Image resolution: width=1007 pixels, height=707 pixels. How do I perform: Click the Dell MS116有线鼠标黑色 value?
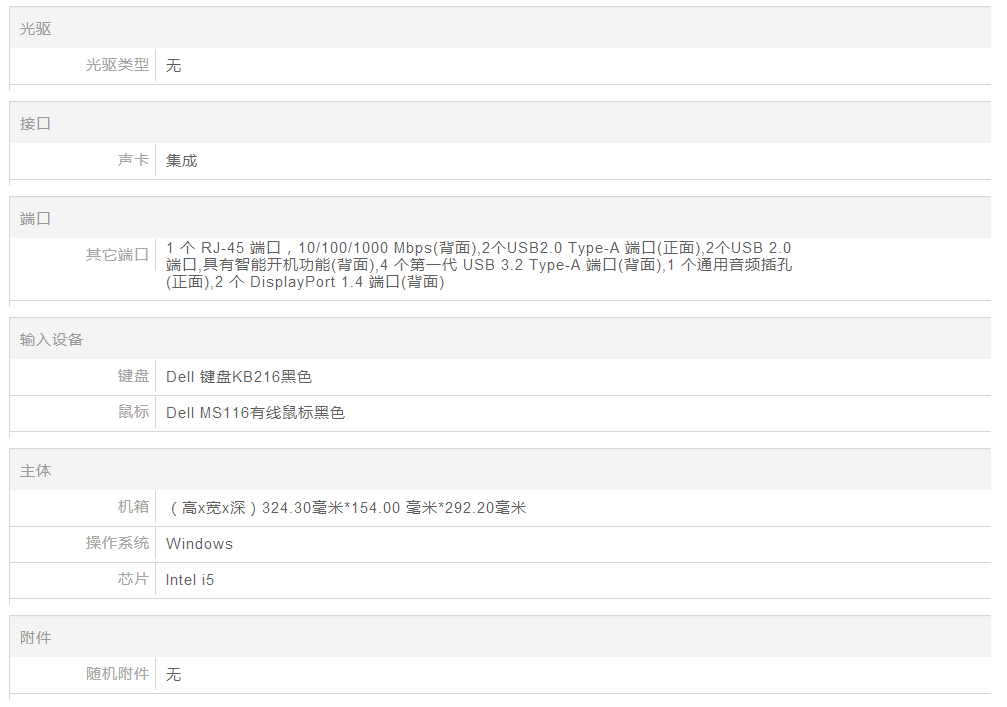pos(255,413)
